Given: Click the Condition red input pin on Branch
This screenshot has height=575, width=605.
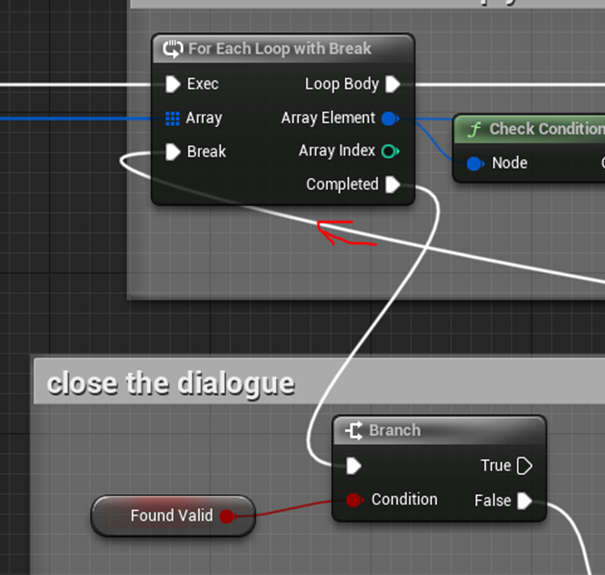Looking at the screenshot, I should (x=355, y=500).
